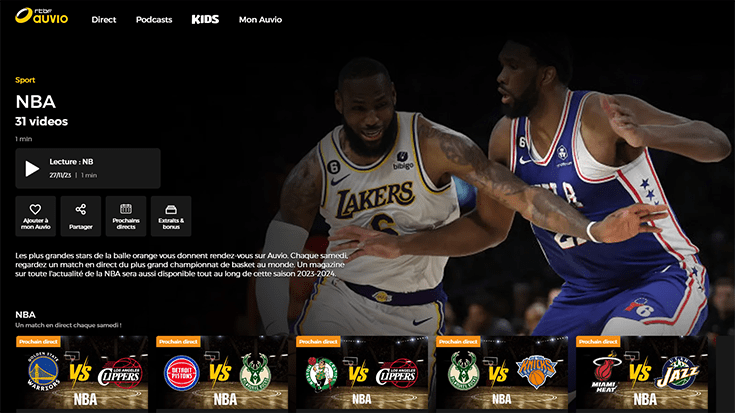Click 'Prochain direct' badge on Celtics card

318,342
